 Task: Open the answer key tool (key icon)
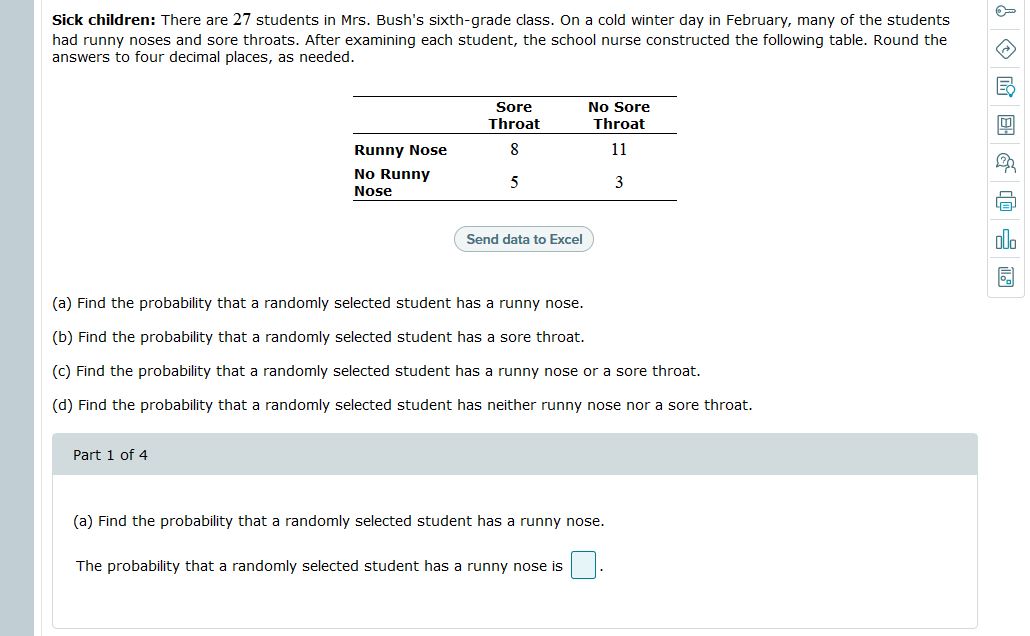tap(1005, 13)
